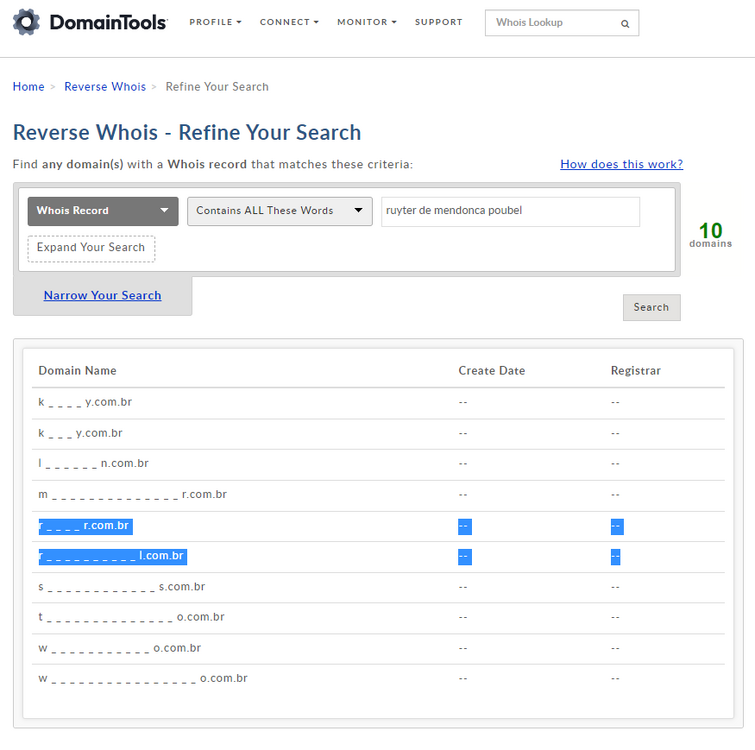Click the 10 domains count
Viewport: 755px width, 750px height.
(x=710, y=234)
